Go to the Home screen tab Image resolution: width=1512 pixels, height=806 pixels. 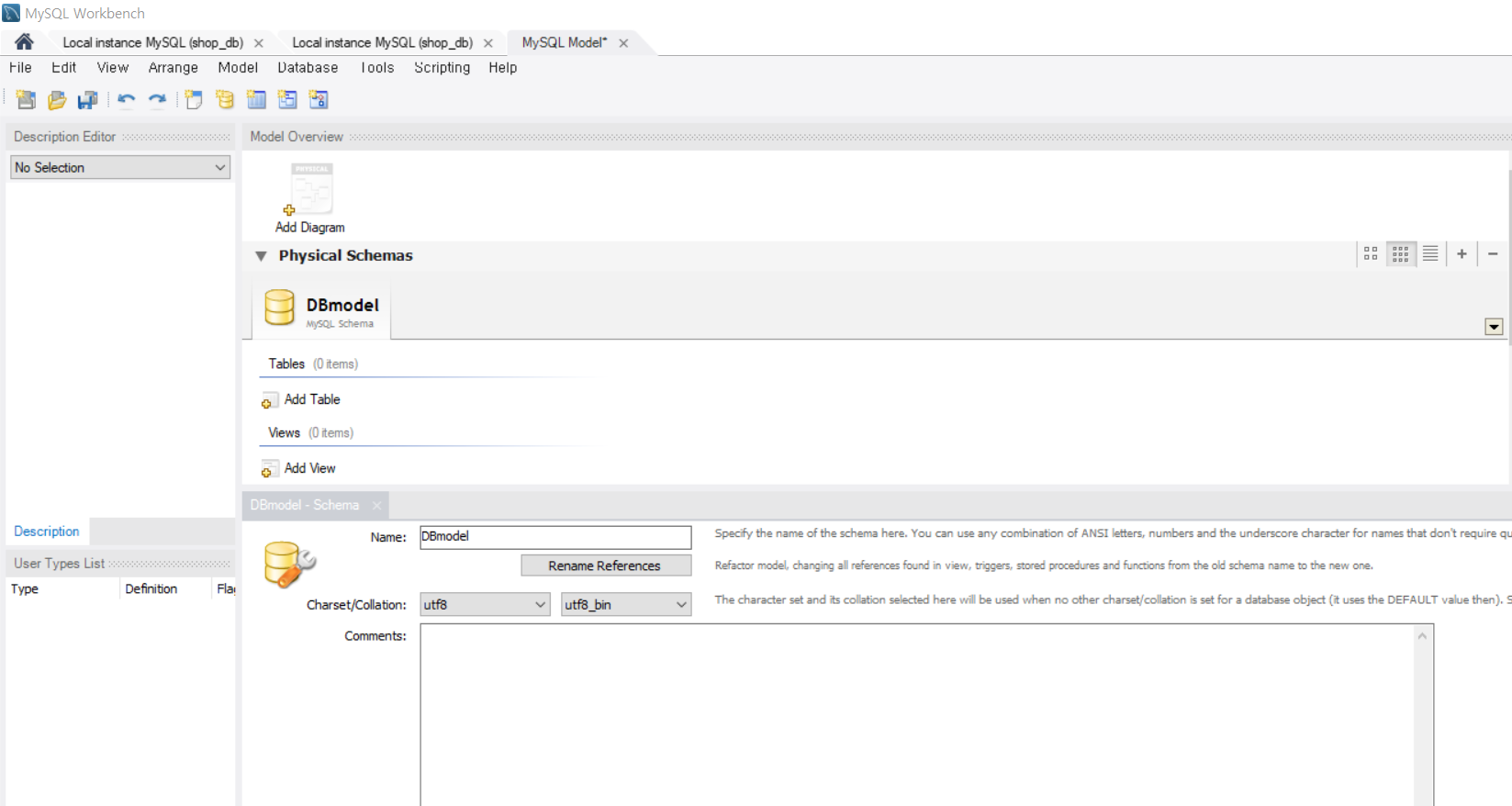tap(24, 42)
